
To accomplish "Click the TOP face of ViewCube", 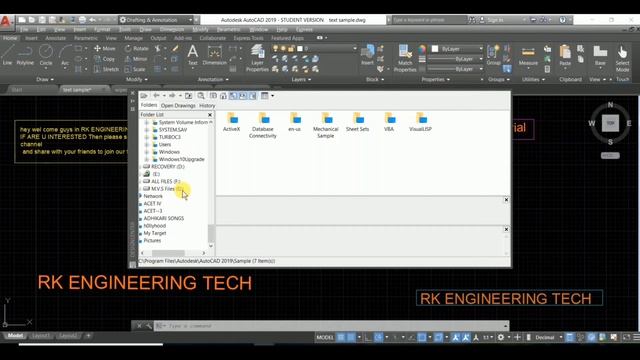I will (610, 123).
